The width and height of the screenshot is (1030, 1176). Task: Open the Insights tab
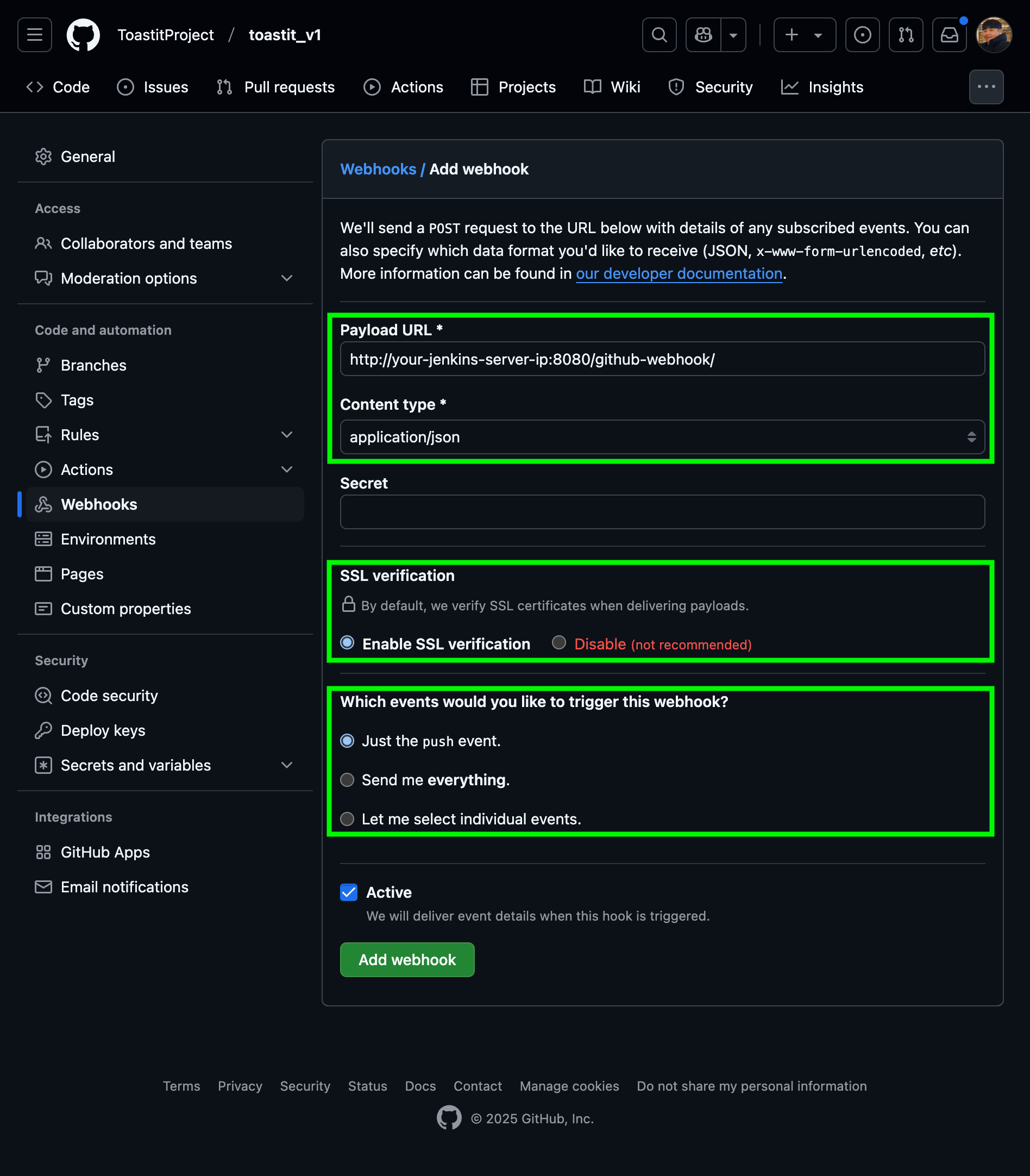tap(822, 87)
